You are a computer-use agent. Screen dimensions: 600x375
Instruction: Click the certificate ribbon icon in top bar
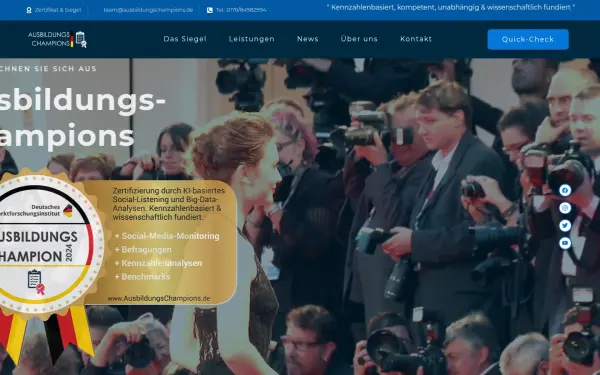coord(29,10)
